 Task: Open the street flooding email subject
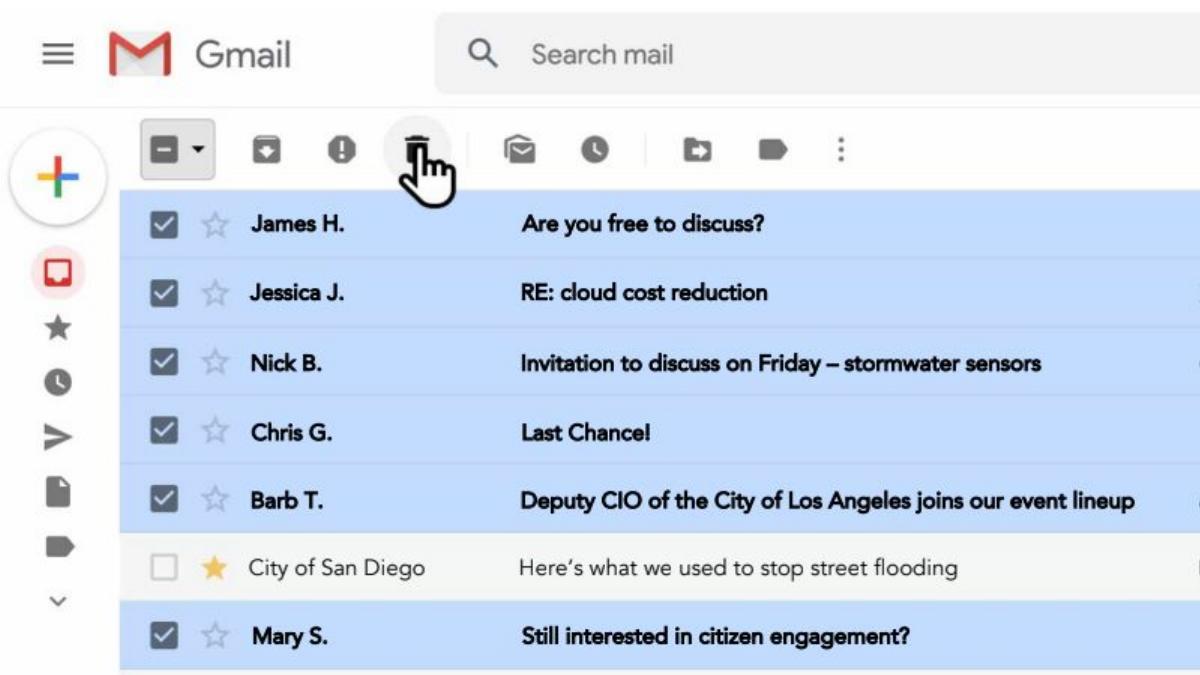click(x=738, y=569)
